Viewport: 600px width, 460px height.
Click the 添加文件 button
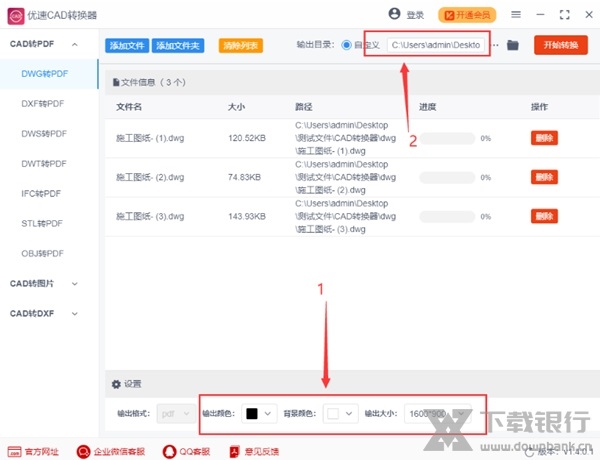click(x=127, y=46)
